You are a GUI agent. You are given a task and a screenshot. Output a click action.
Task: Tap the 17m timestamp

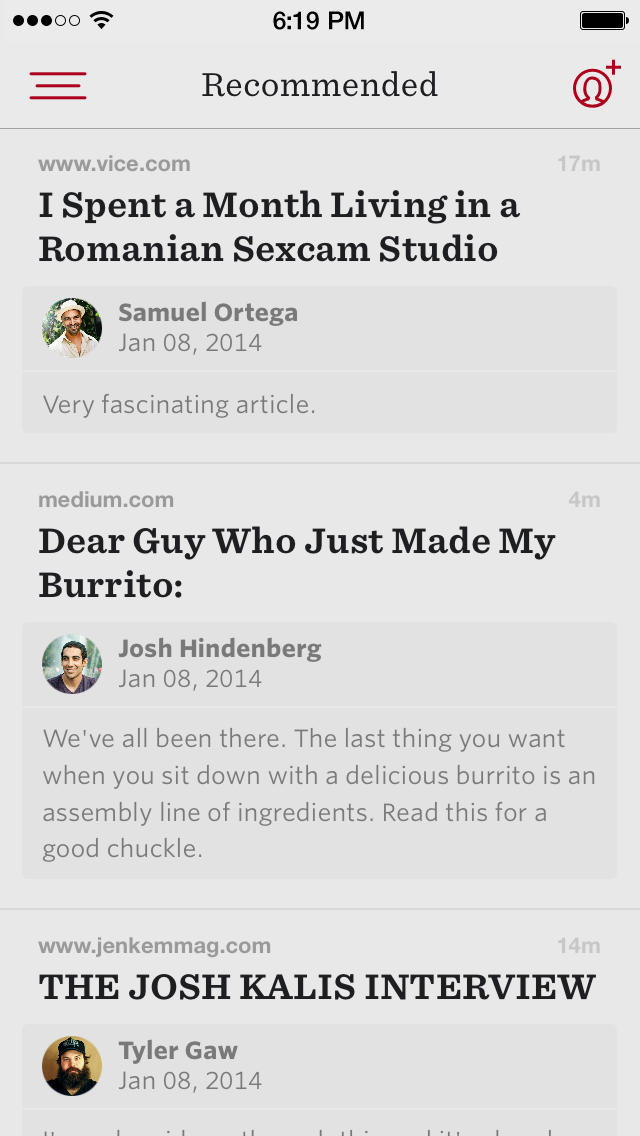[578, 164]
